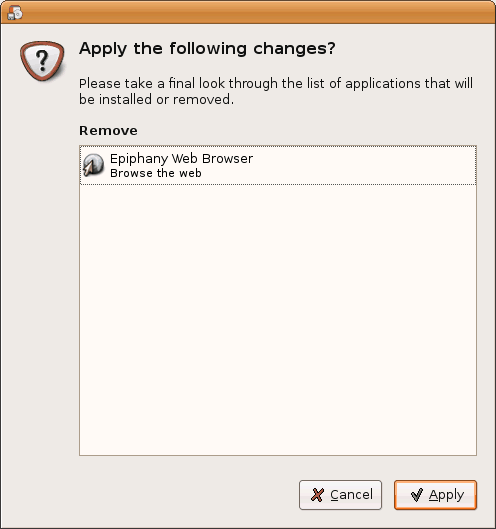The image size is (496, 529).
Task: Click the word 'Apply' on the confirm button
Action: coord(446,495)
